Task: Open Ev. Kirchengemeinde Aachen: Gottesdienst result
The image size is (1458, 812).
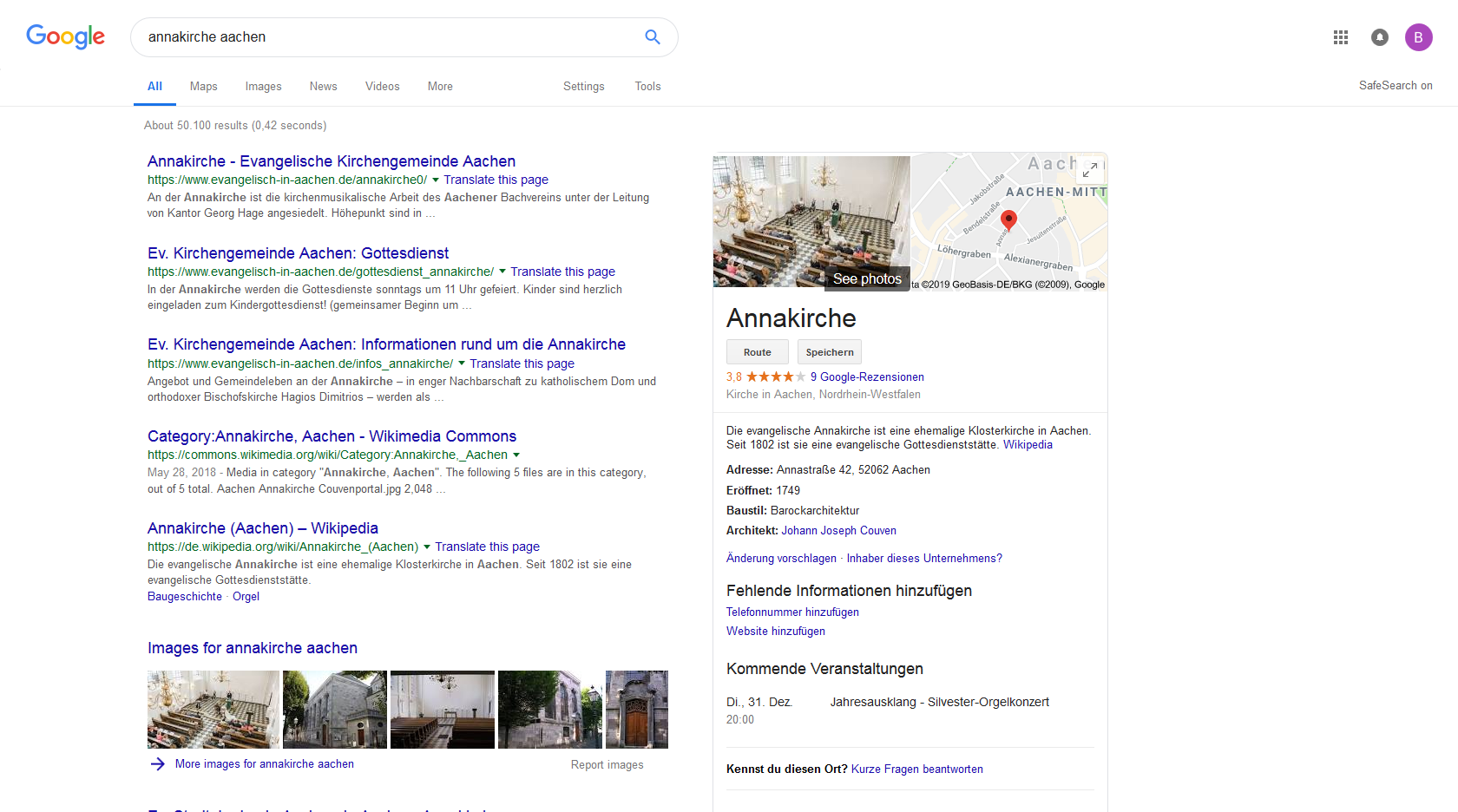Action: (x=298, y=253)
